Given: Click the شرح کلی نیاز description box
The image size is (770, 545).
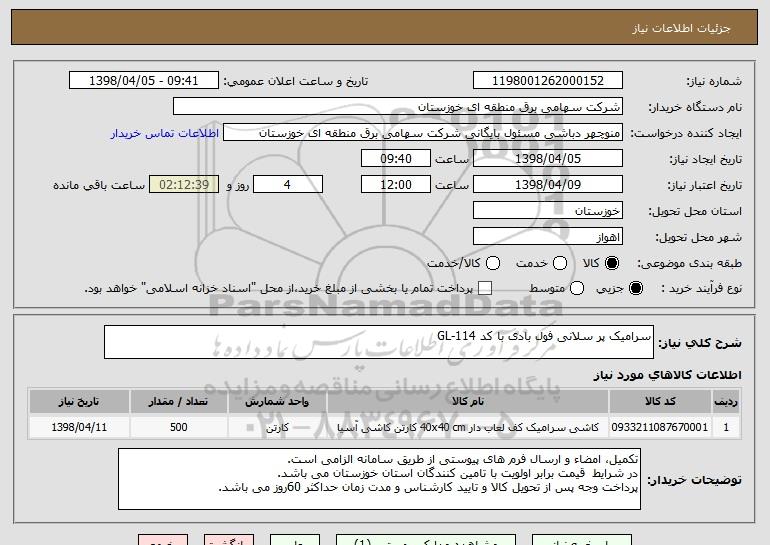Looking at the screenshot, I should pyautogui.click(x=379, y=342).
